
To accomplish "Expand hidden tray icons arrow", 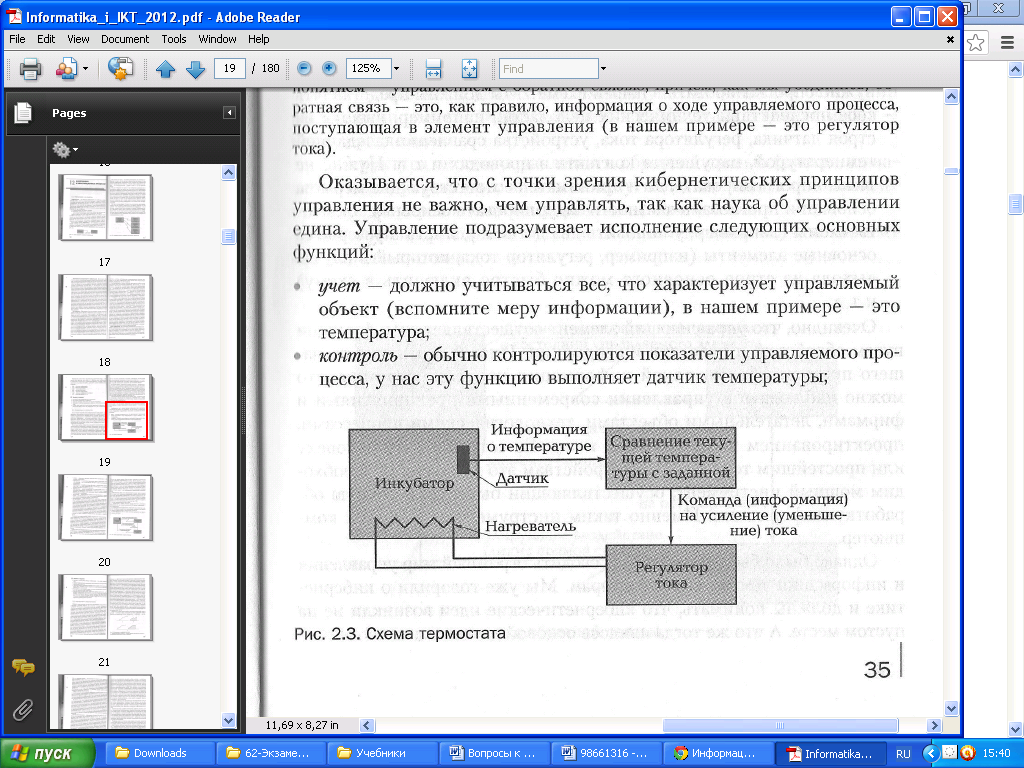I will [x=931, y=754].
